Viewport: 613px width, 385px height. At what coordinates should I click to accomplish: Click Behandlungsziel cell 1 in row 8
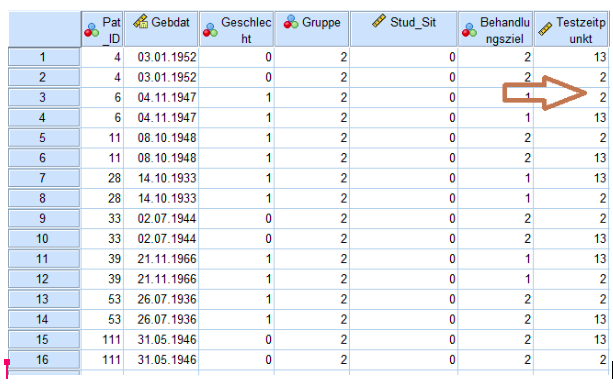(496, 198)
